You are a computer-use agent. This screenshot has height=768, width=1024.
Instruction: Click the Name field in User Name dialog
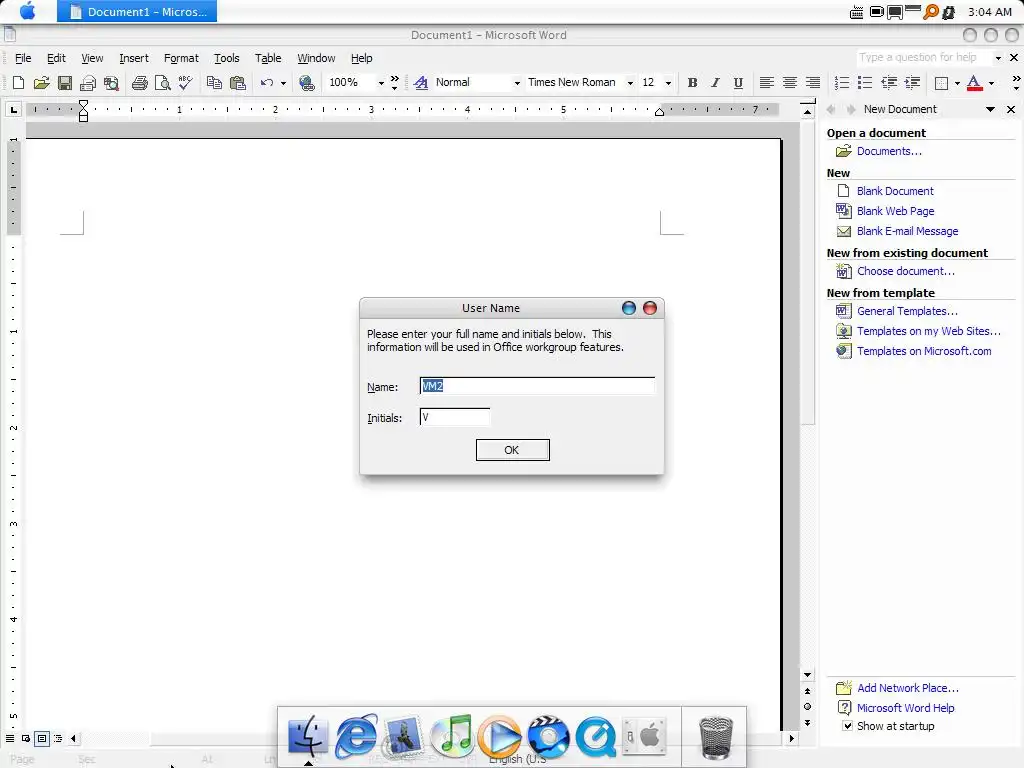pos(537,386)
